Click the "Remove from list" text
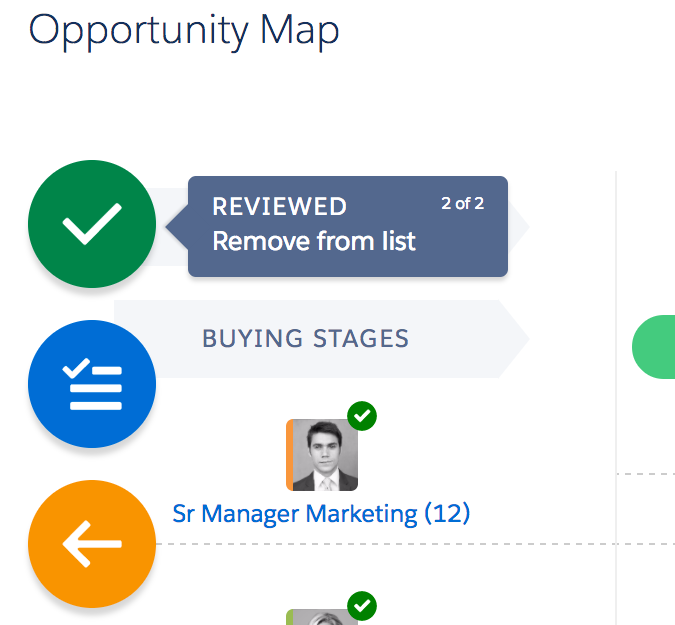Screen dimensions: 675x625 pyautogui.click(x=314, y=241)
